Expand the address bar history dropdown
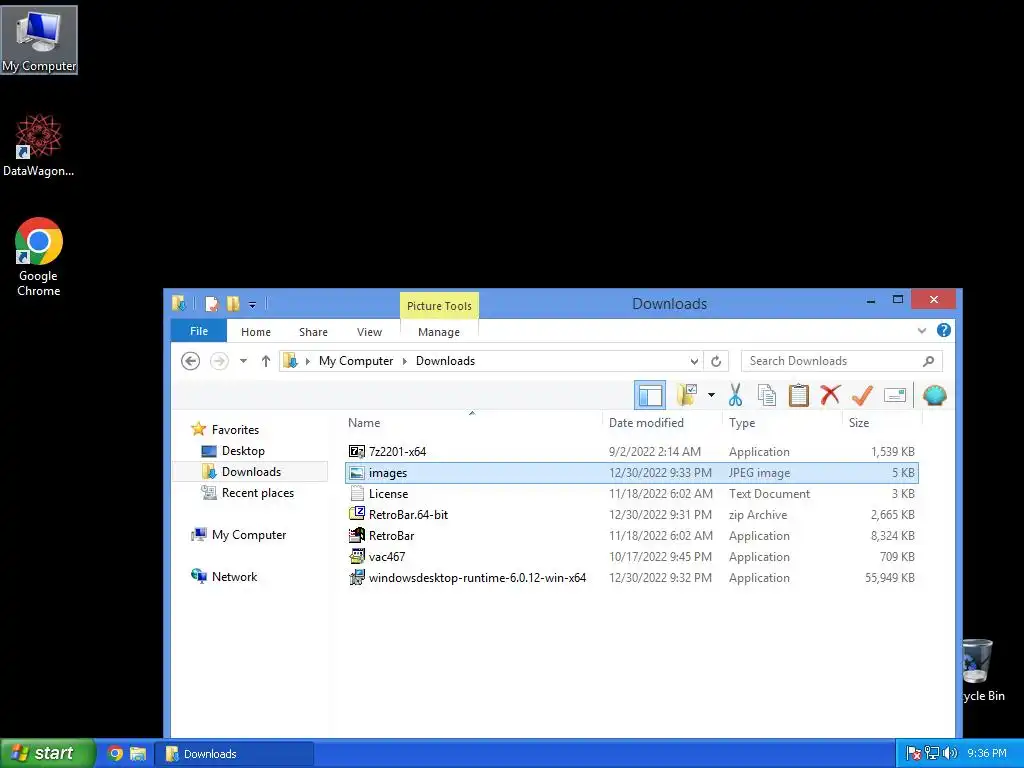The width and height of the screenshot is (1024, 768). point(694,361)
